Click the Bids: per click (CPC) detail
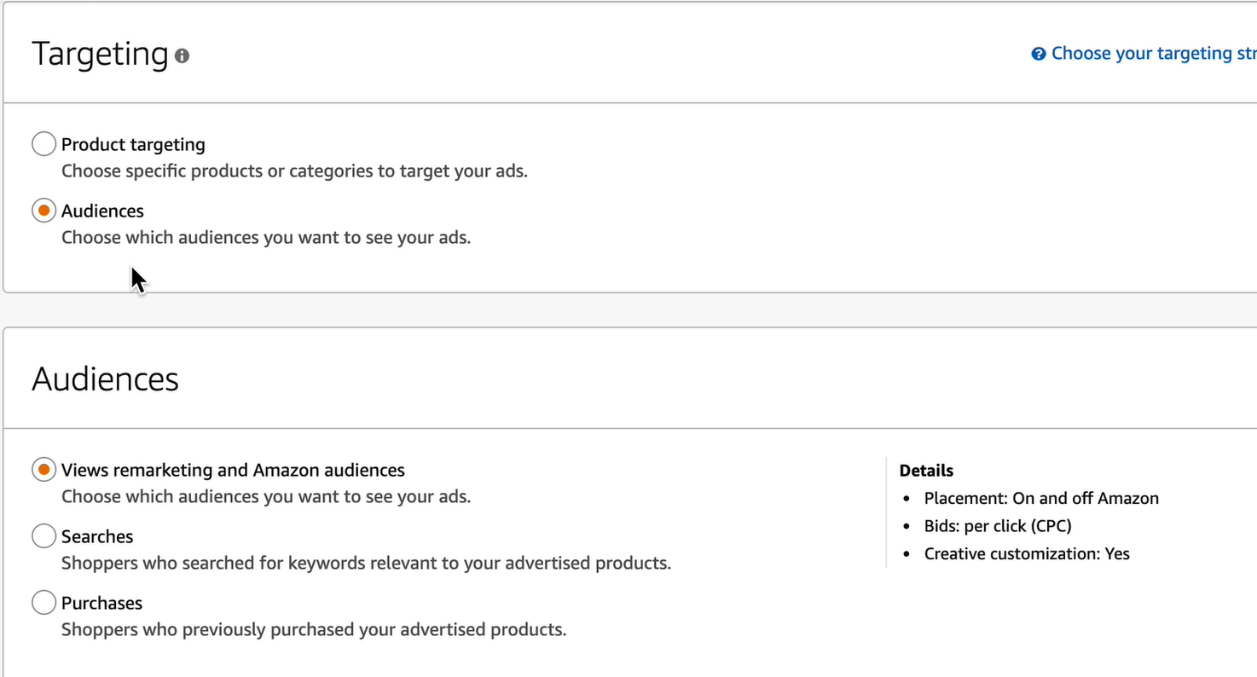1257x677 pixels. [x=997, y=526]
